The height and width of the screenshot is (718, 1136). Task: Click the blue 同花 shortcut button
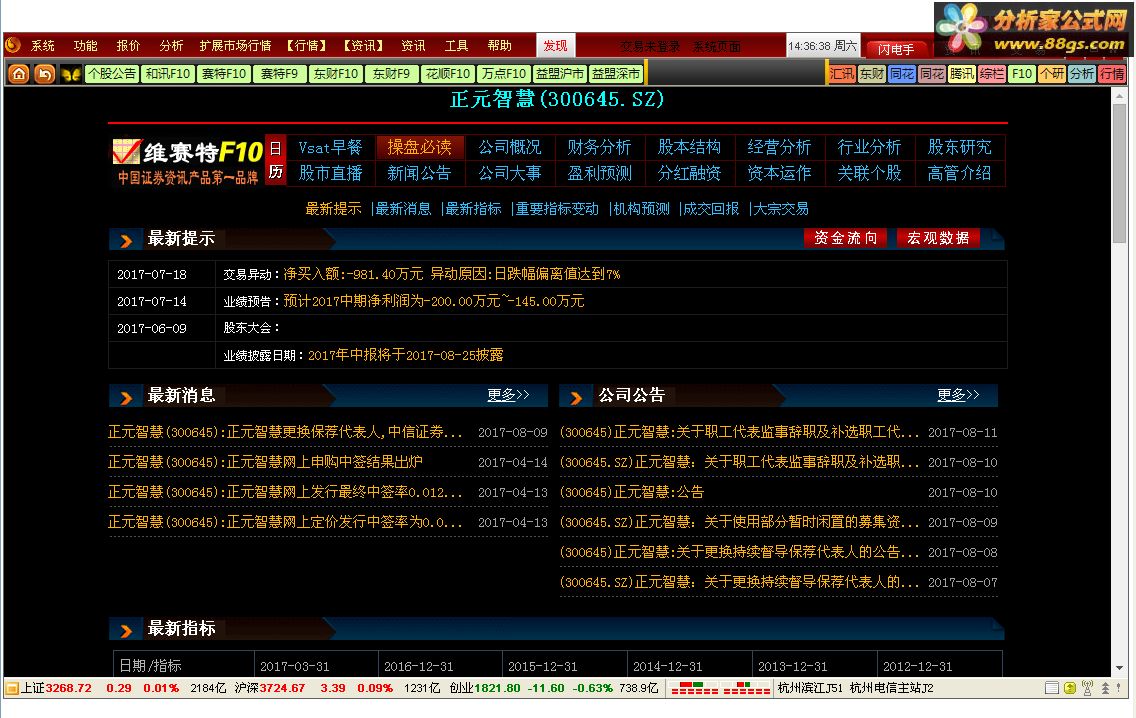[x=902, y=73]
